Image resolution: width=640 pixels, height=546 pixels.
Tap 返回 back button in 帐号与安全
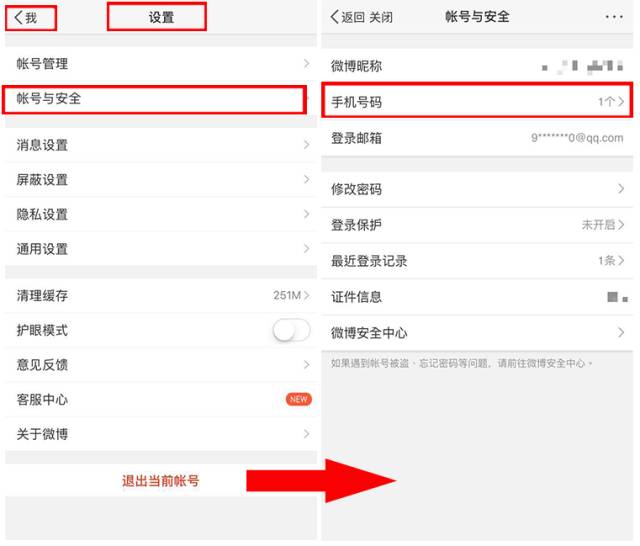pos(347,17)
